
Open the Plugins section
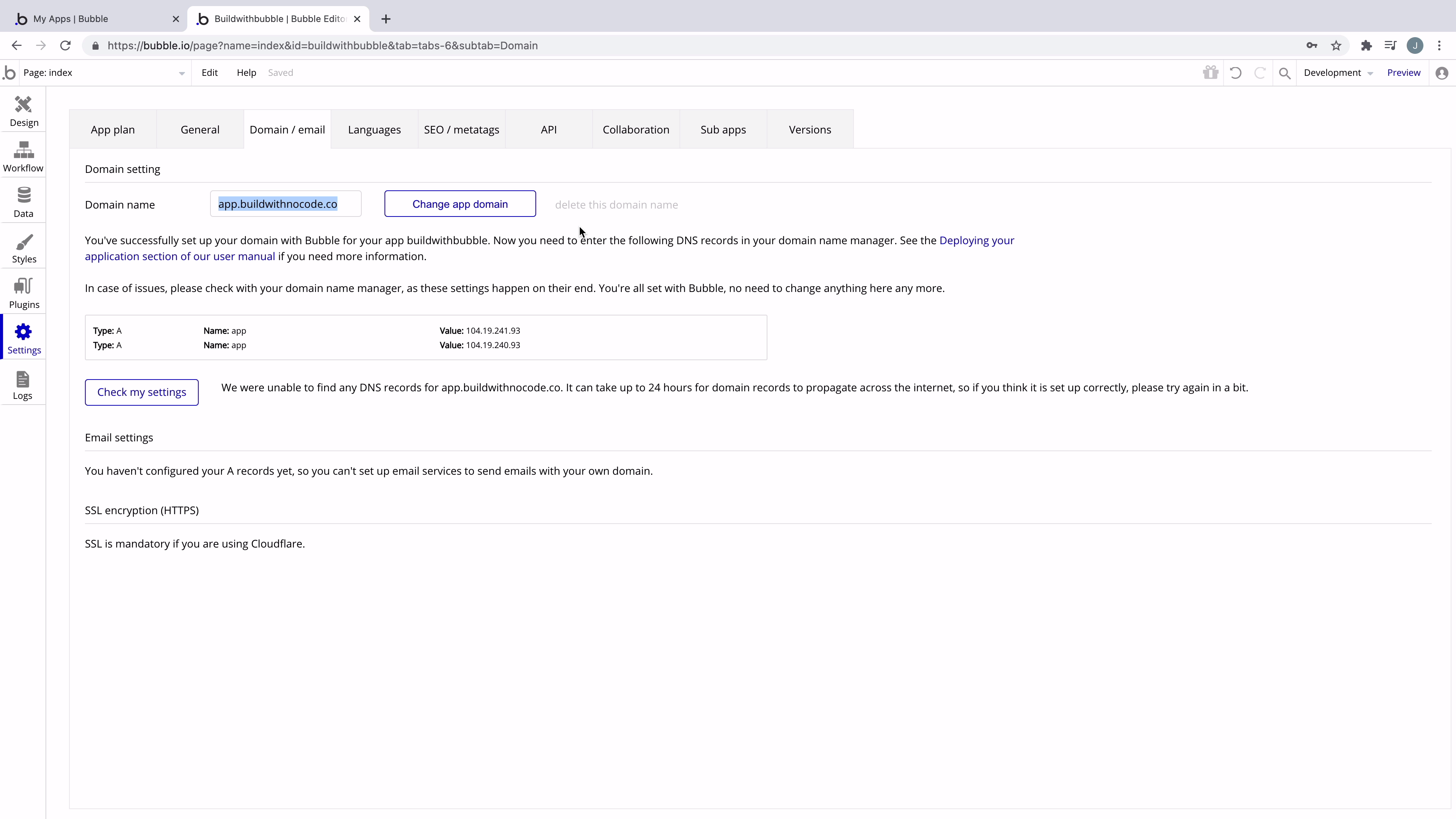point(23,292)
